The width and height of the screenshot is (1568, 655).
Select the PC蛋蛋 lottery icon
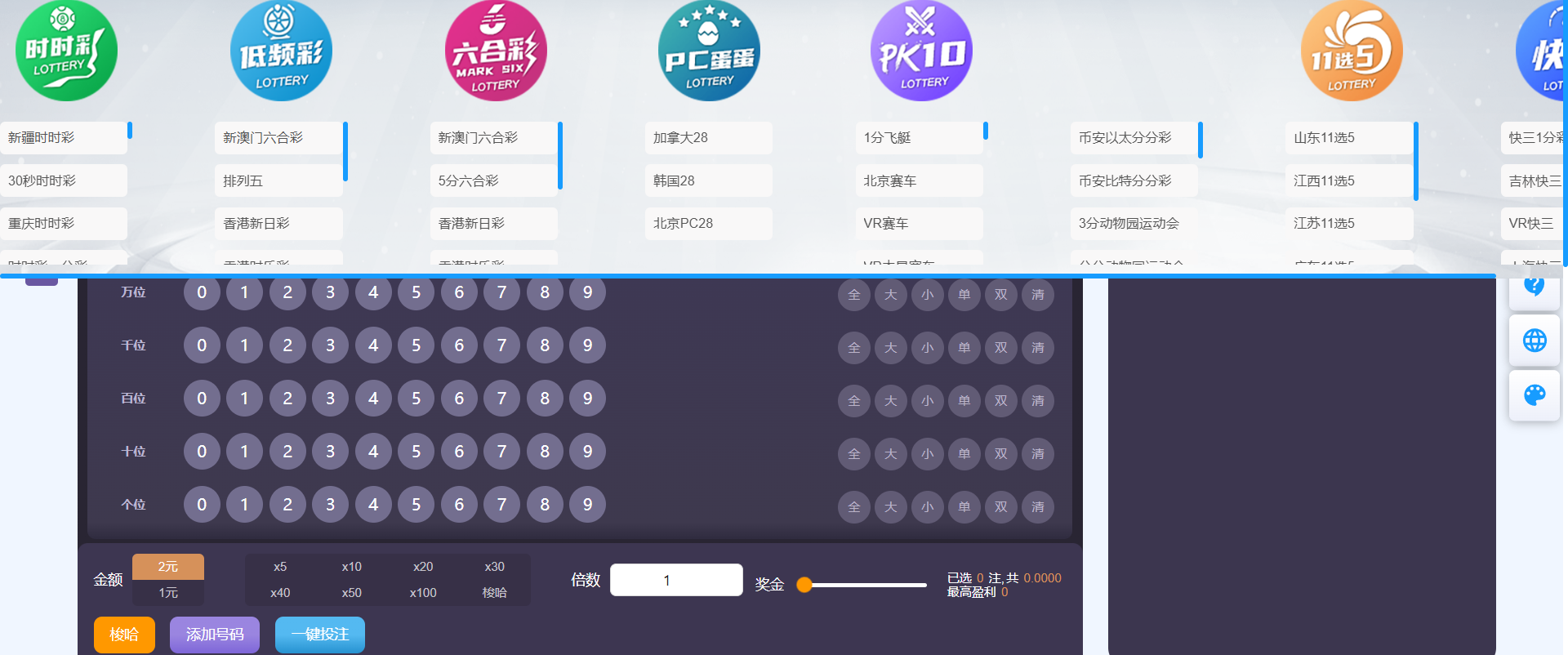pos(709,51)
